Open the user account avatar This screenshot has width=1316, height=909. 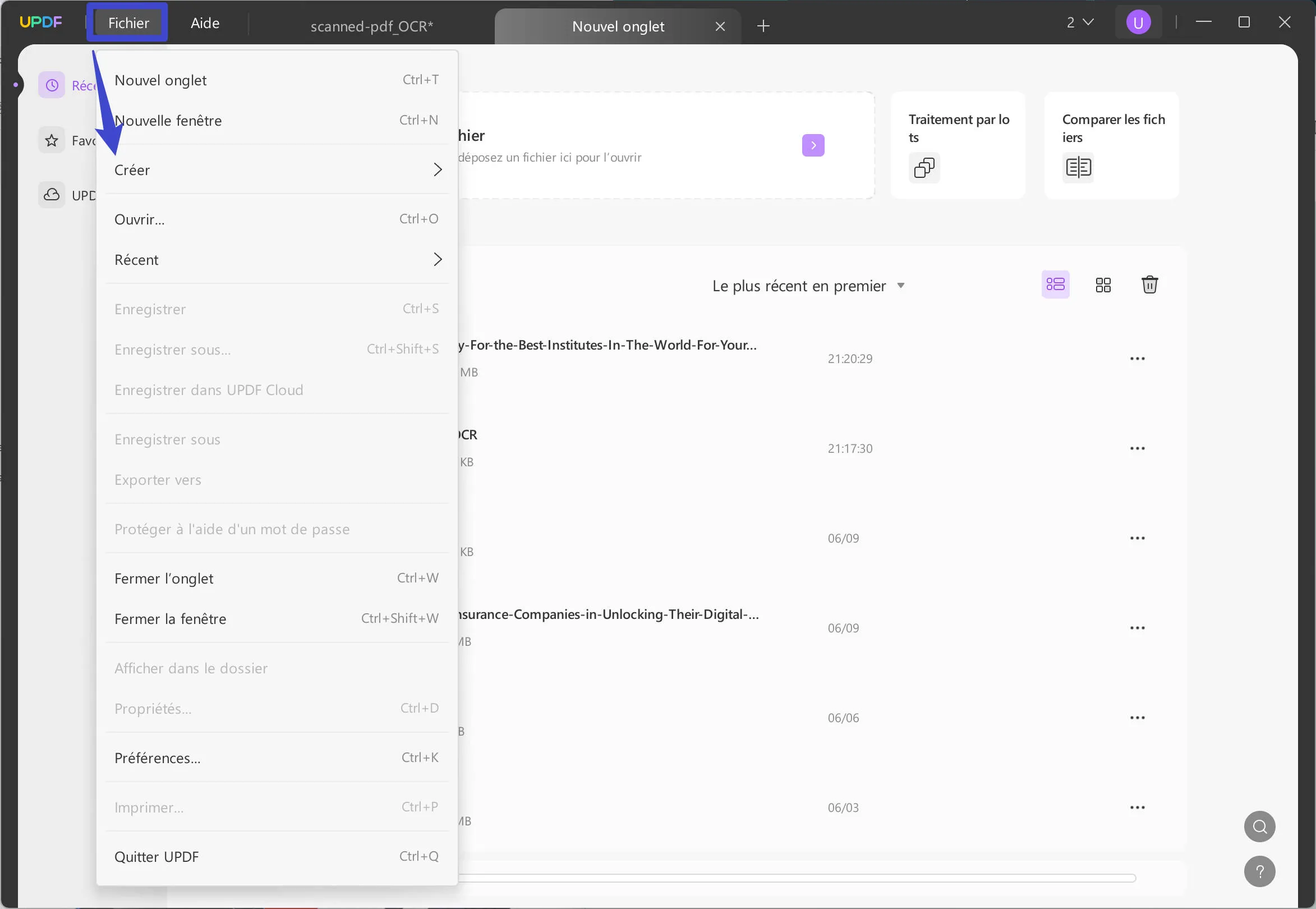[1138, 23]
